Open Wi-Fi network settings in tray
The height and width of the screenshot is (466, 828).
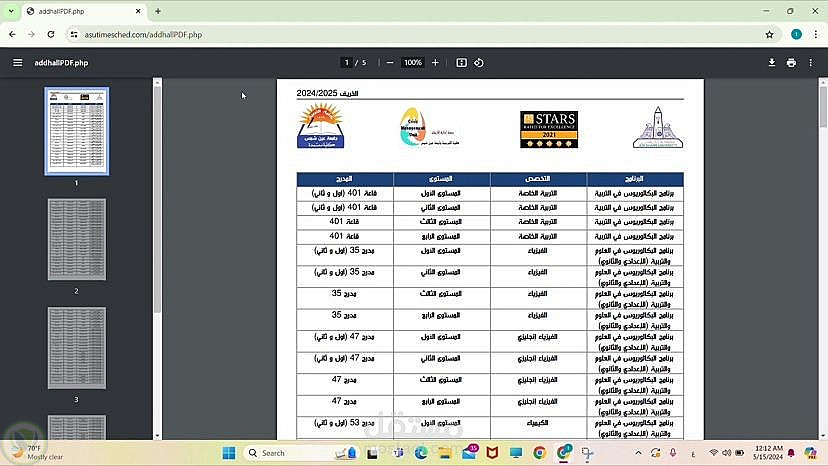click(714, 453)
